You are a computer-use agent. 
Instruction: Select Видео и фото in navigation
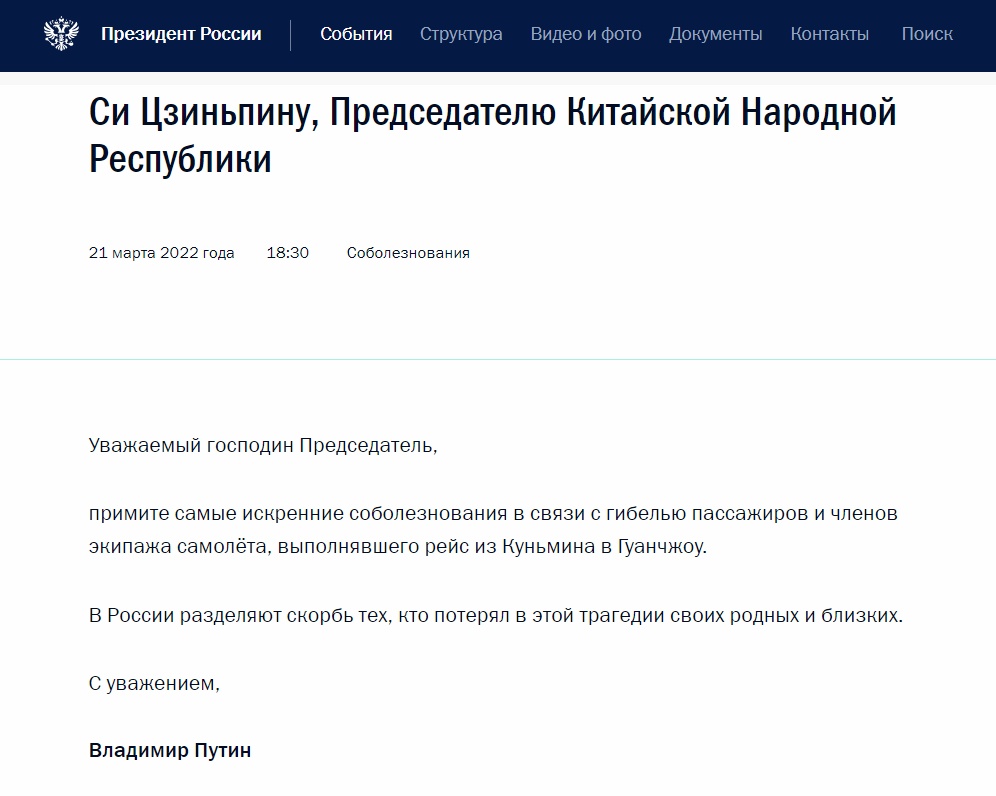coord(586,35)
